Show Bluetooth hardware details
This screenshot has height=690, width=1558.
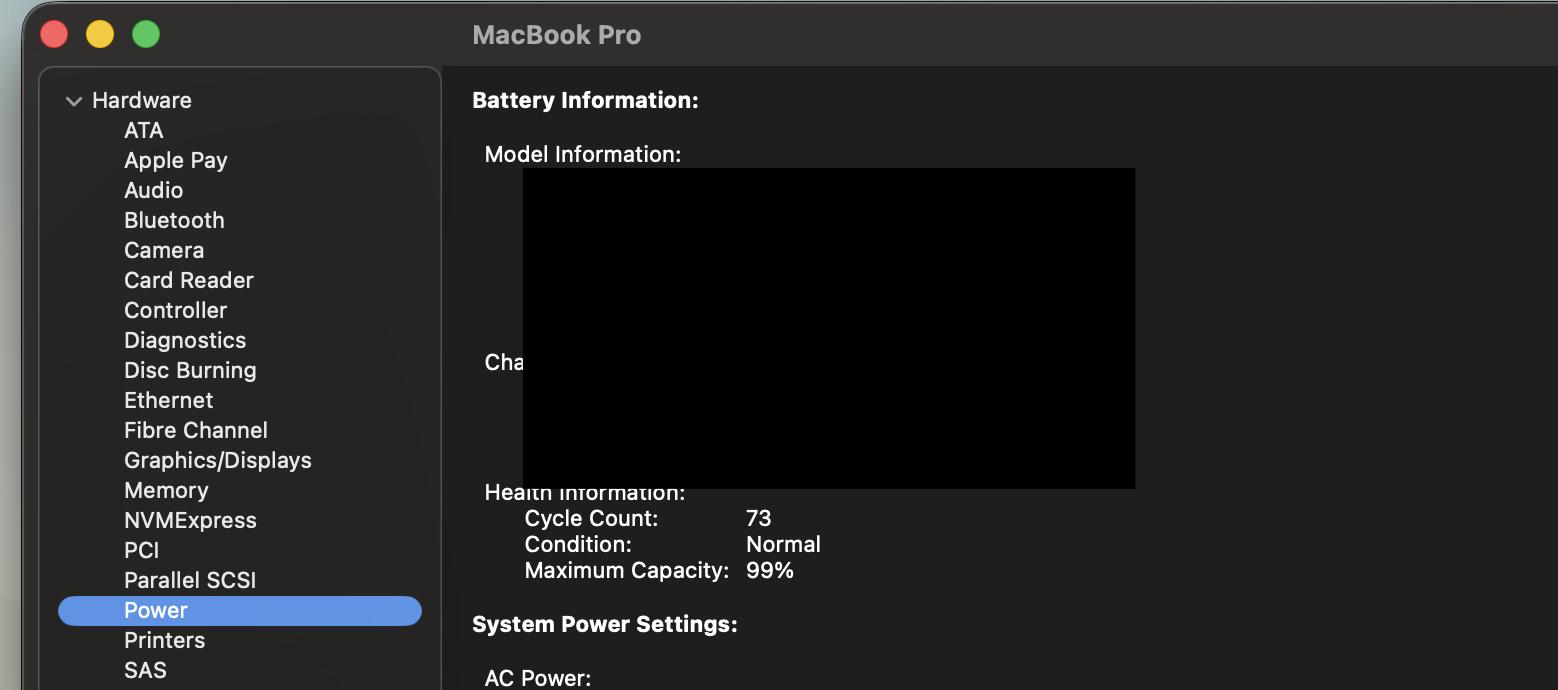point(174,220)
